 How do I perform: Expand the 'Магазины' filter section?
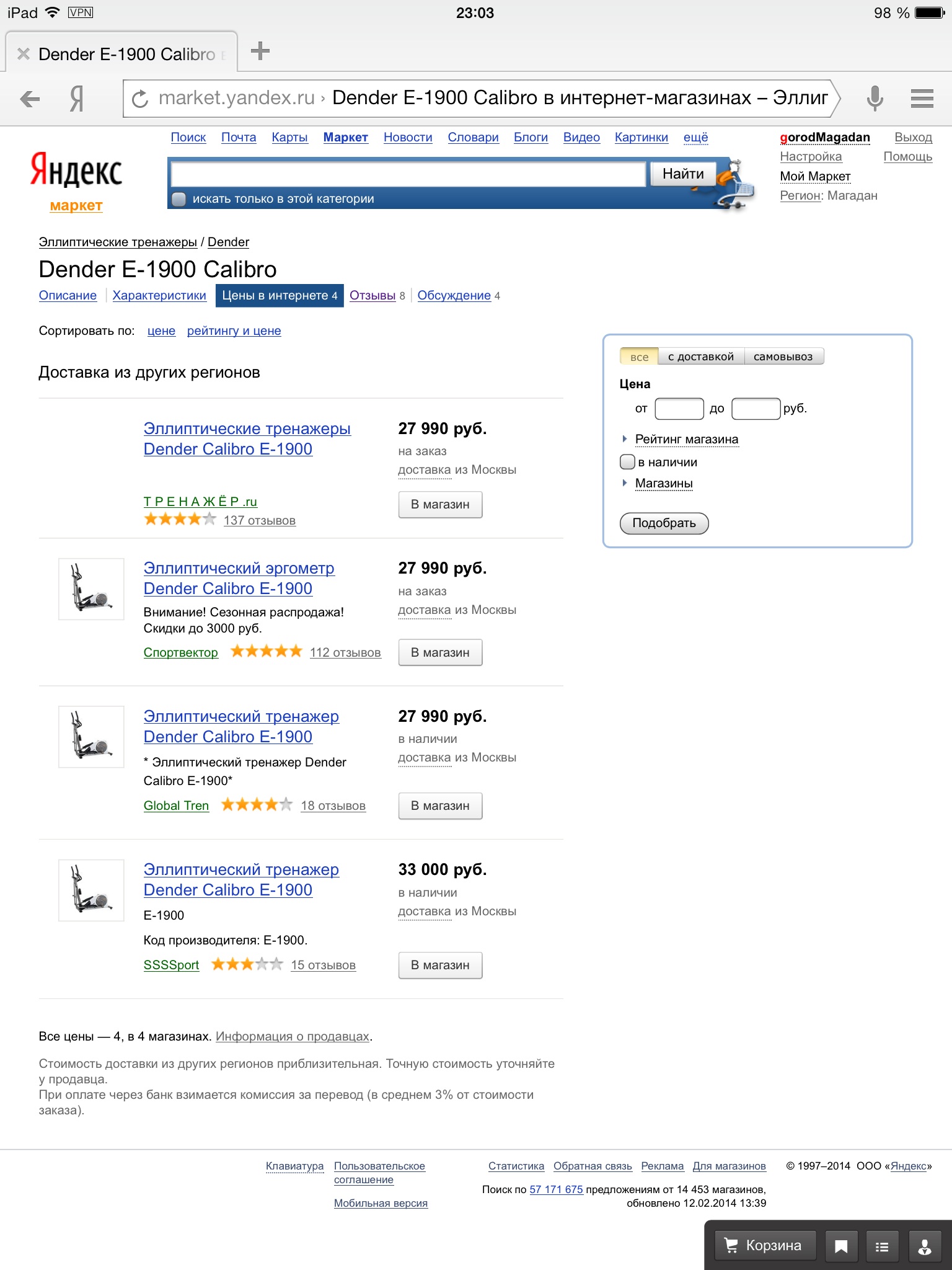point(663,483)
